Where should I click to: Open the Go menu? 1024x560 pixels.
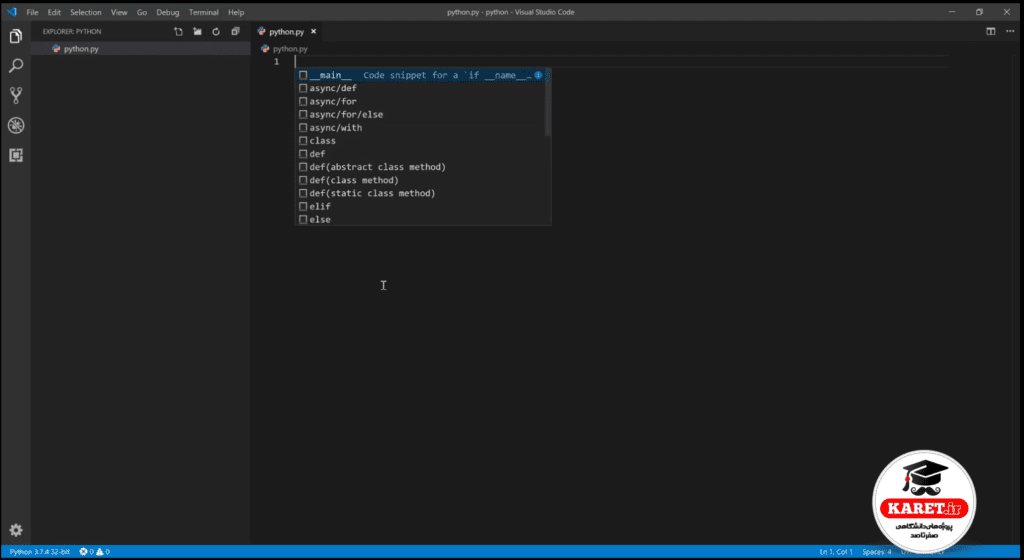click(142, 12)
